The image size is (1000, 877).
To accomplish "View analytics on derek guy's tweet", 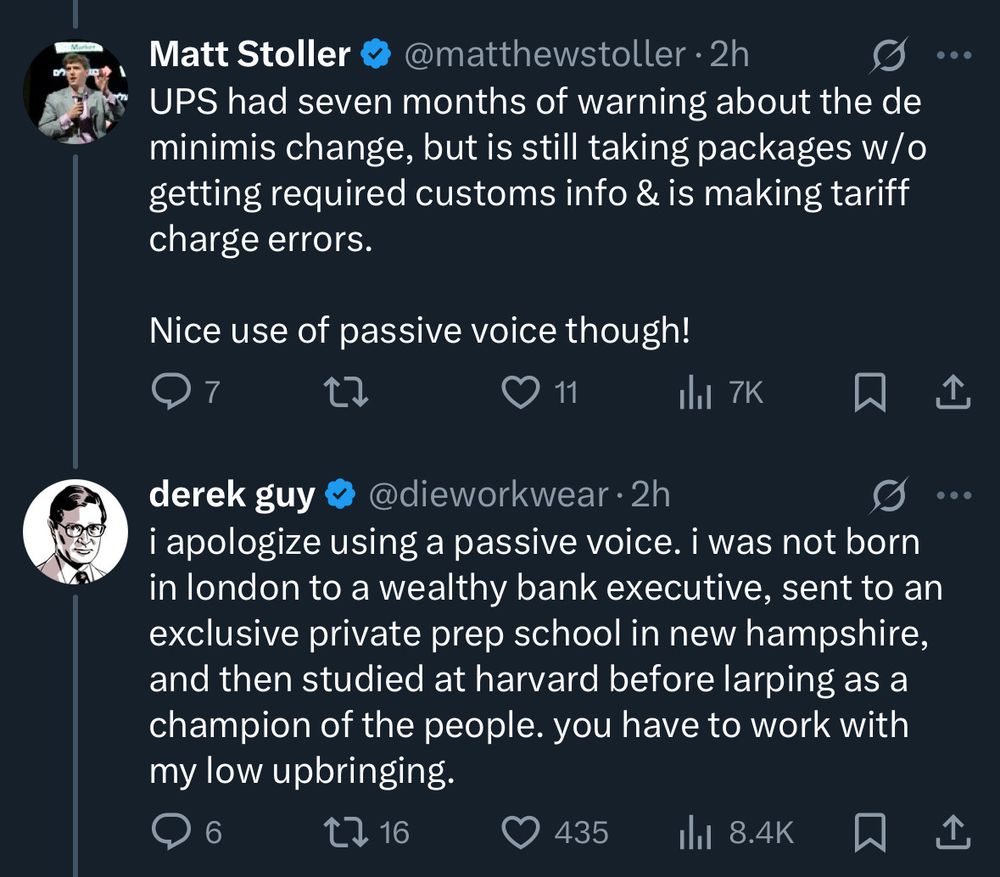I will click(694, 832).
